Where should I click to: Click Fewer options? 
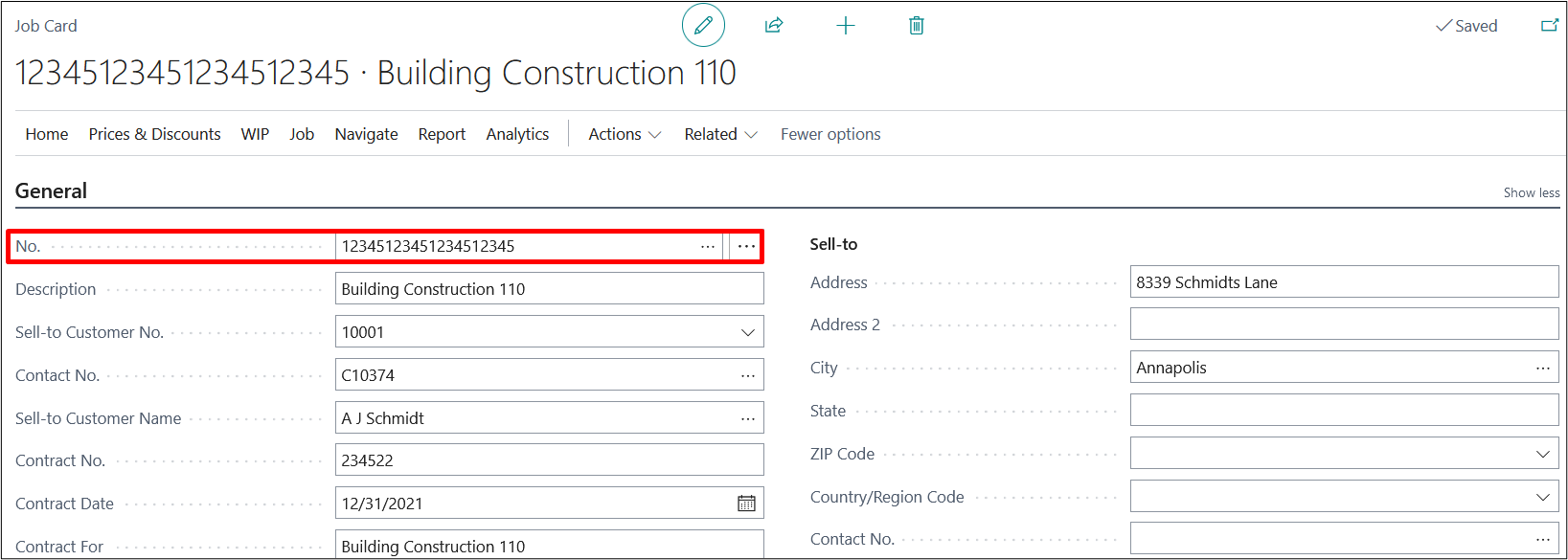click(x=830, y=134)
